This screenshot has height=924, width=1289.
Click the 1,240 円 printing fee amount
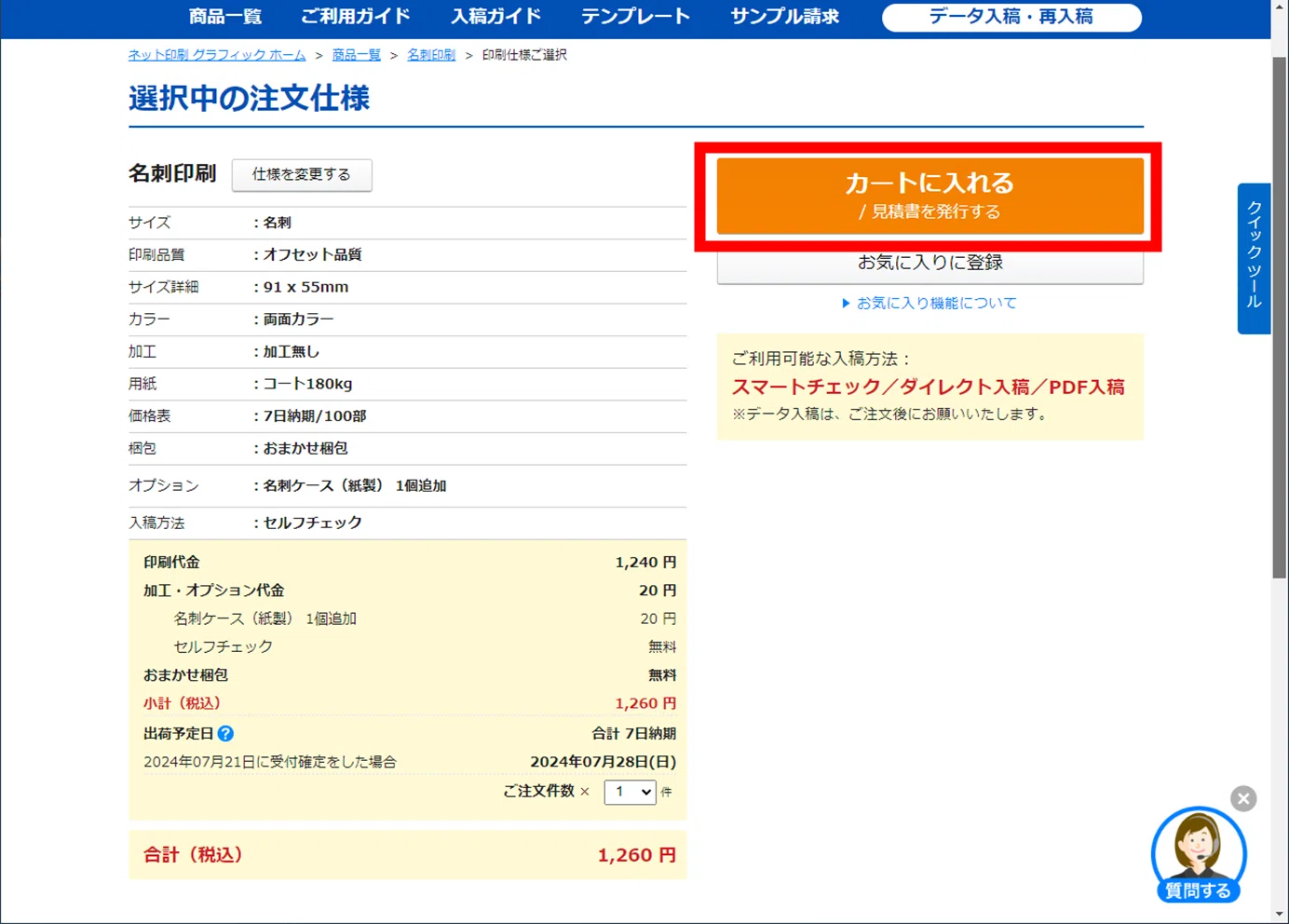tap(645, 563)
